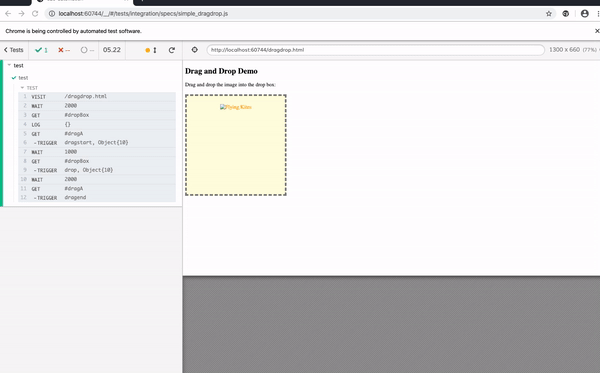Select the GET #dropBox command numbered 3
The height and width of the screenshot is (373, 600).
click(x=97, y=115)
